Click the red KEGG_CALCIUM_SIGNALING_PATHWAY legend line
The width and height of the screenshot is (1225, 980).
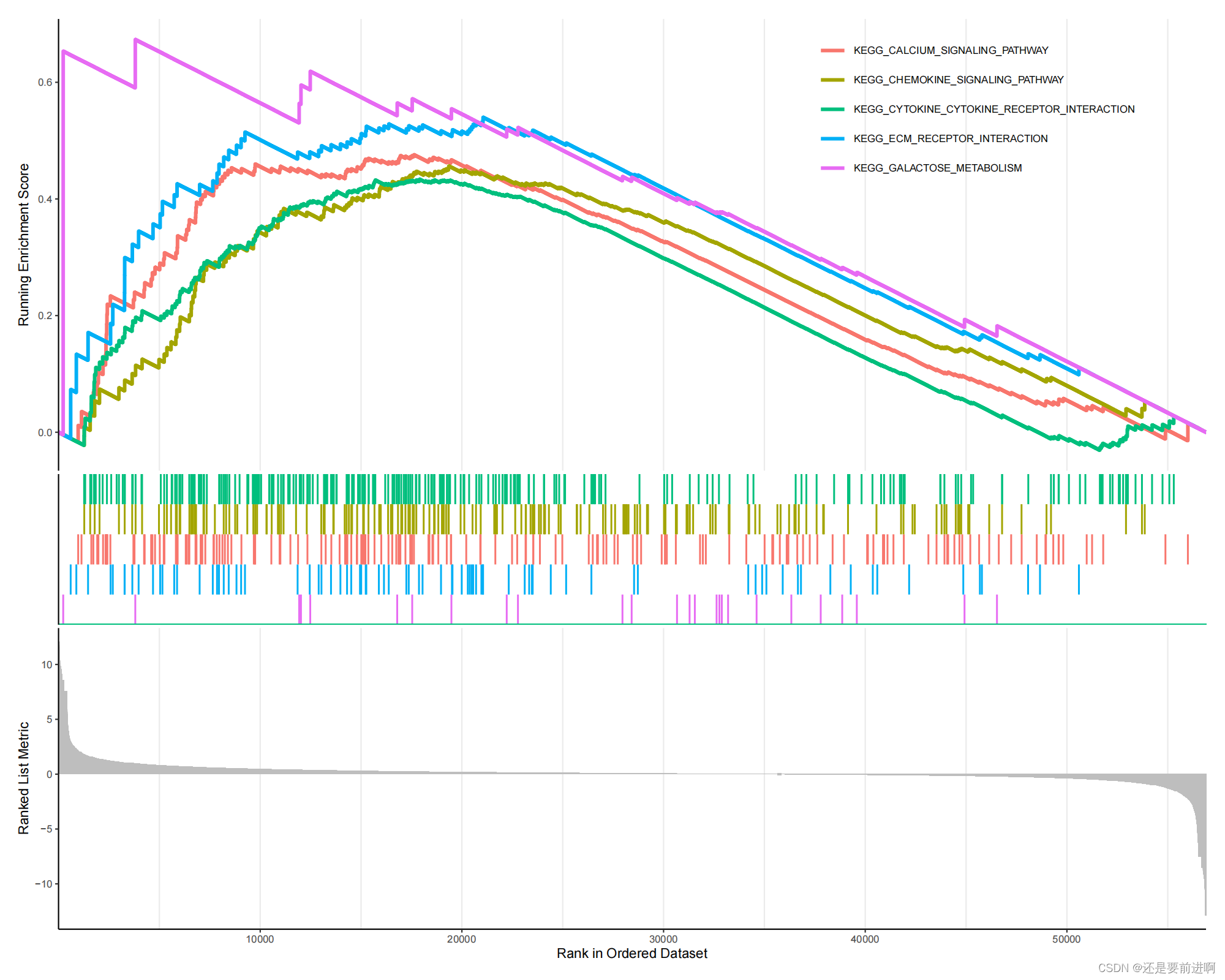pos(832,50)
